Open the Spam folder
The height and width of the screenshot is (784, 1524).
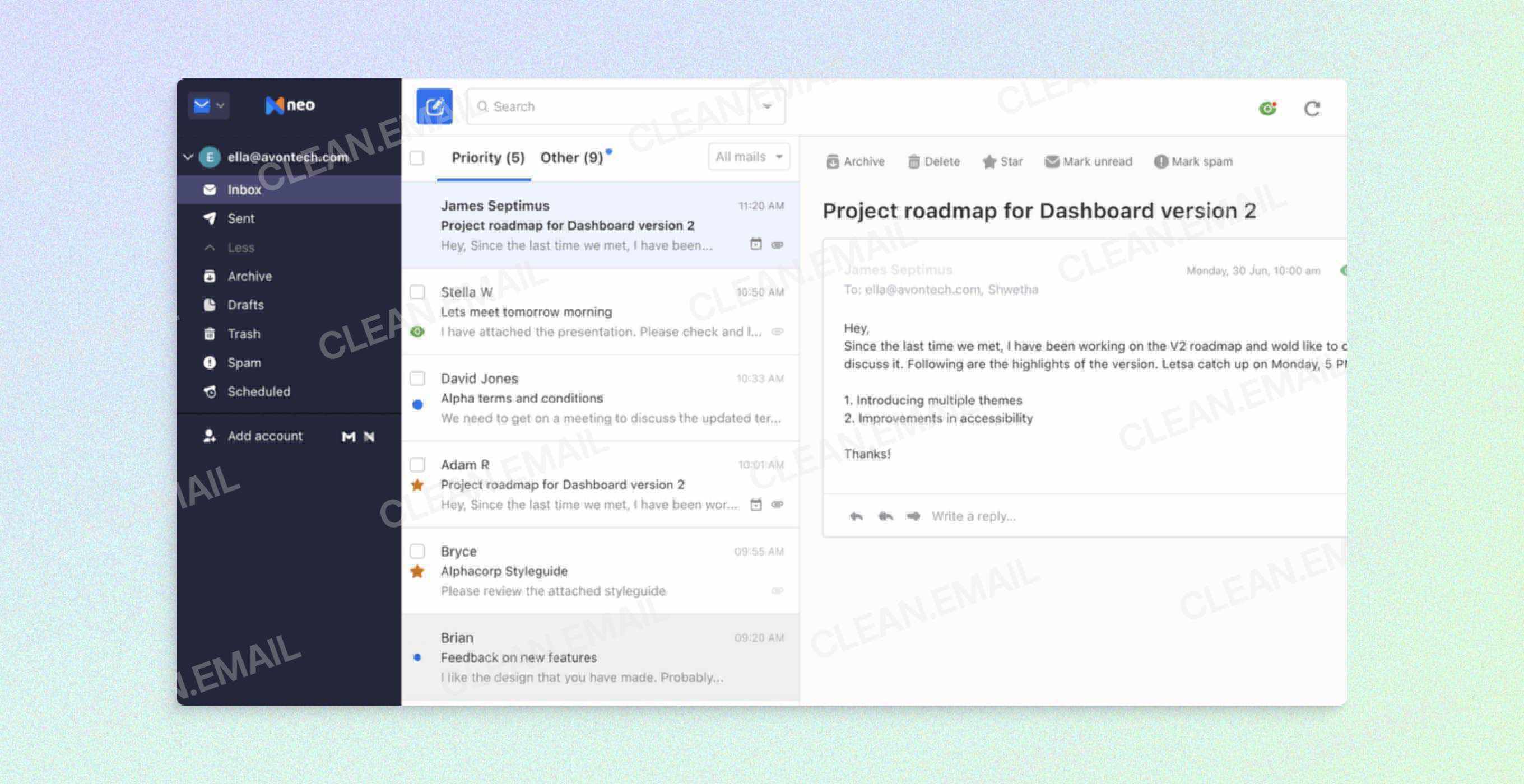[244, 362]
